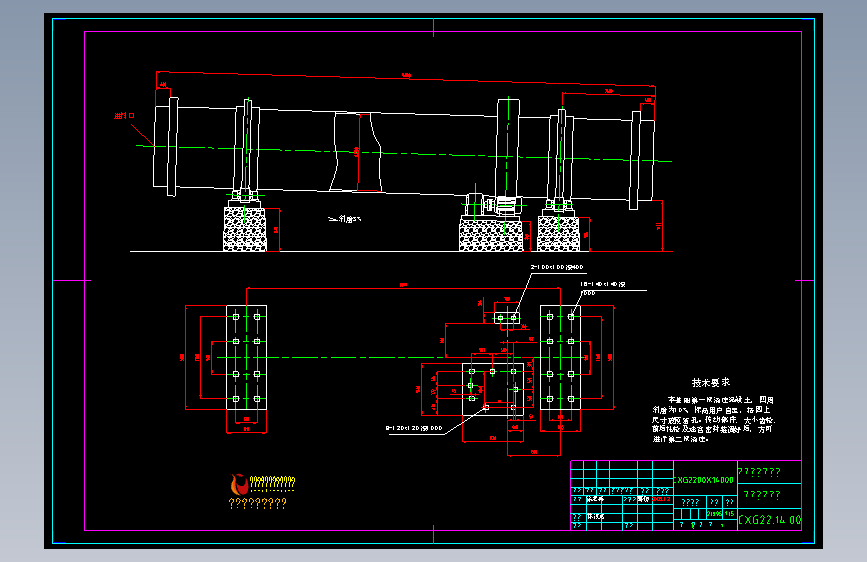
Task: Click the 2-100x100 hole annotation text
Action: pos(557,267)
